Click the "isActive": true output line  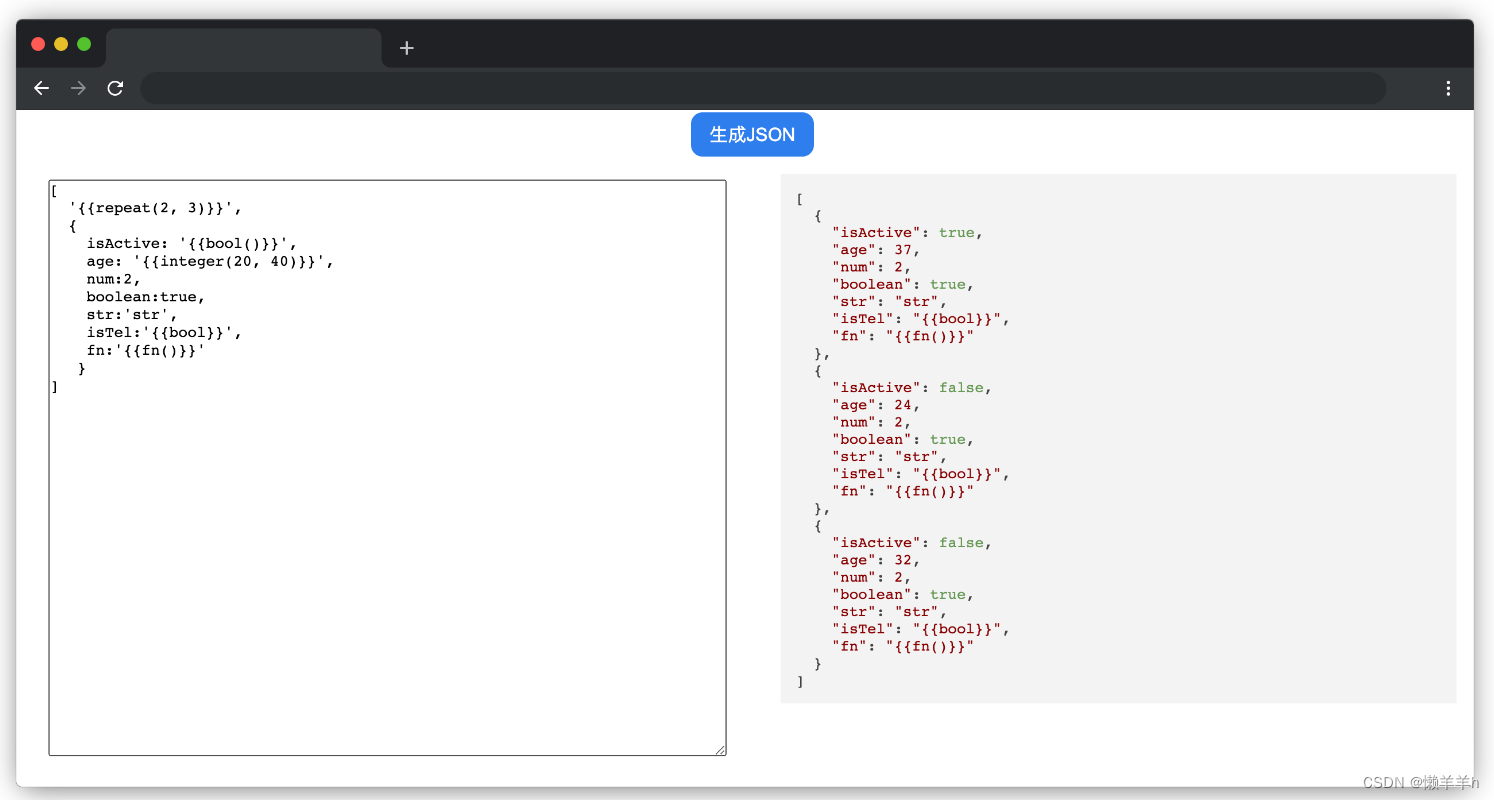click(x=908, y=232)
